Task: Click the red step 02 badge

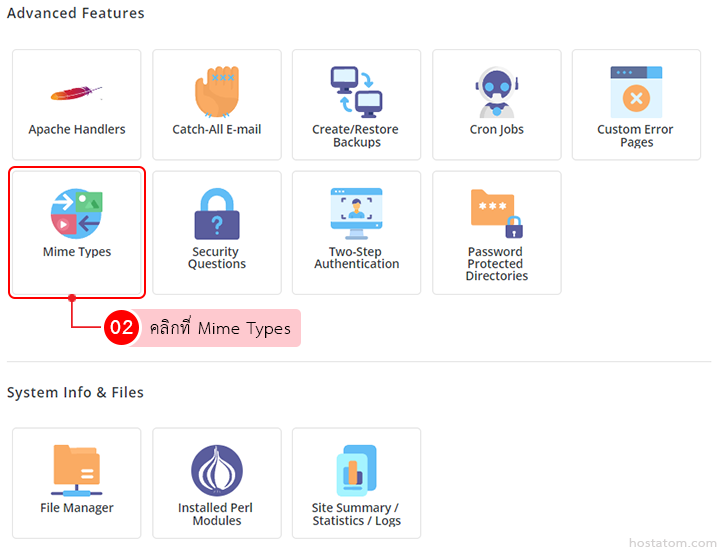Action: pos(121,328)
